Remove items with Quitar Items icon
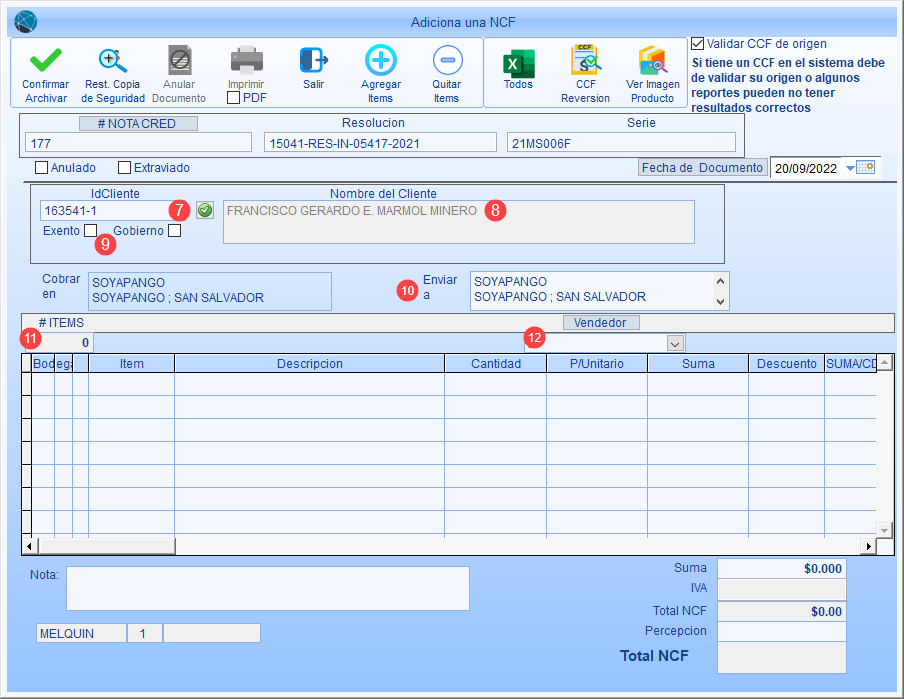This screenshot has width=904, height=699. pyautogui.click(x=447, y=60)
